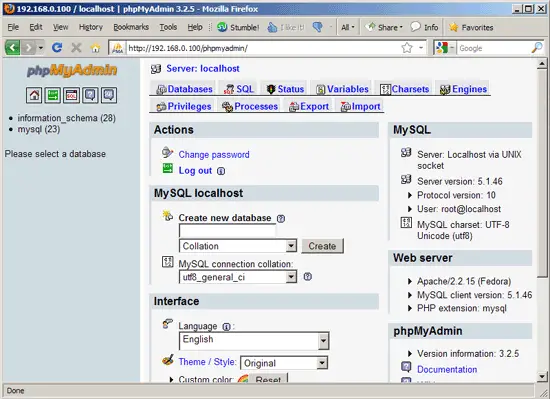Open the Favorites star toolbar button

(471, 27)
